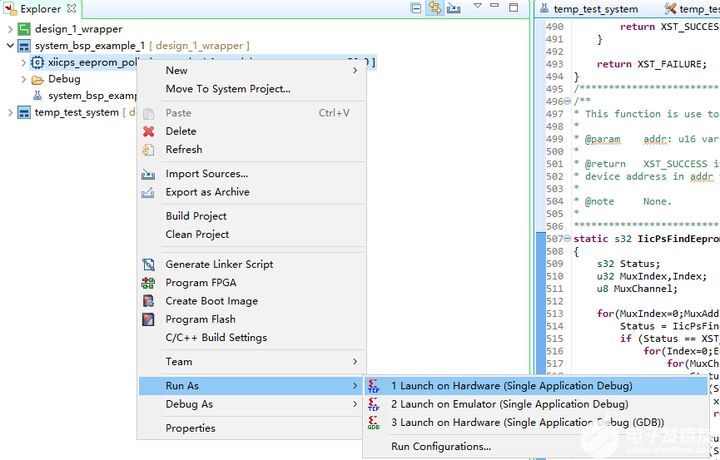Choose Clean Project
Image resolution: width=720 pixels, height=460 pixels.
click(x=252, y=235)
